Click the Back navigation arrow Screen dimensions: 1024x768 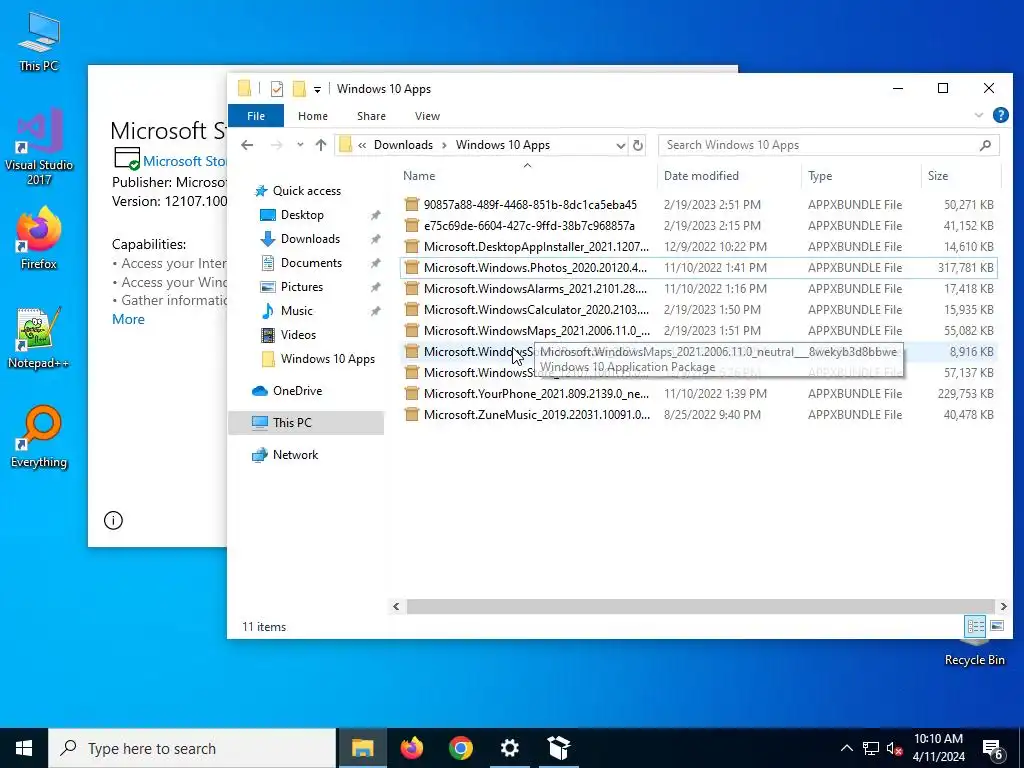click(x=247, y=145)
